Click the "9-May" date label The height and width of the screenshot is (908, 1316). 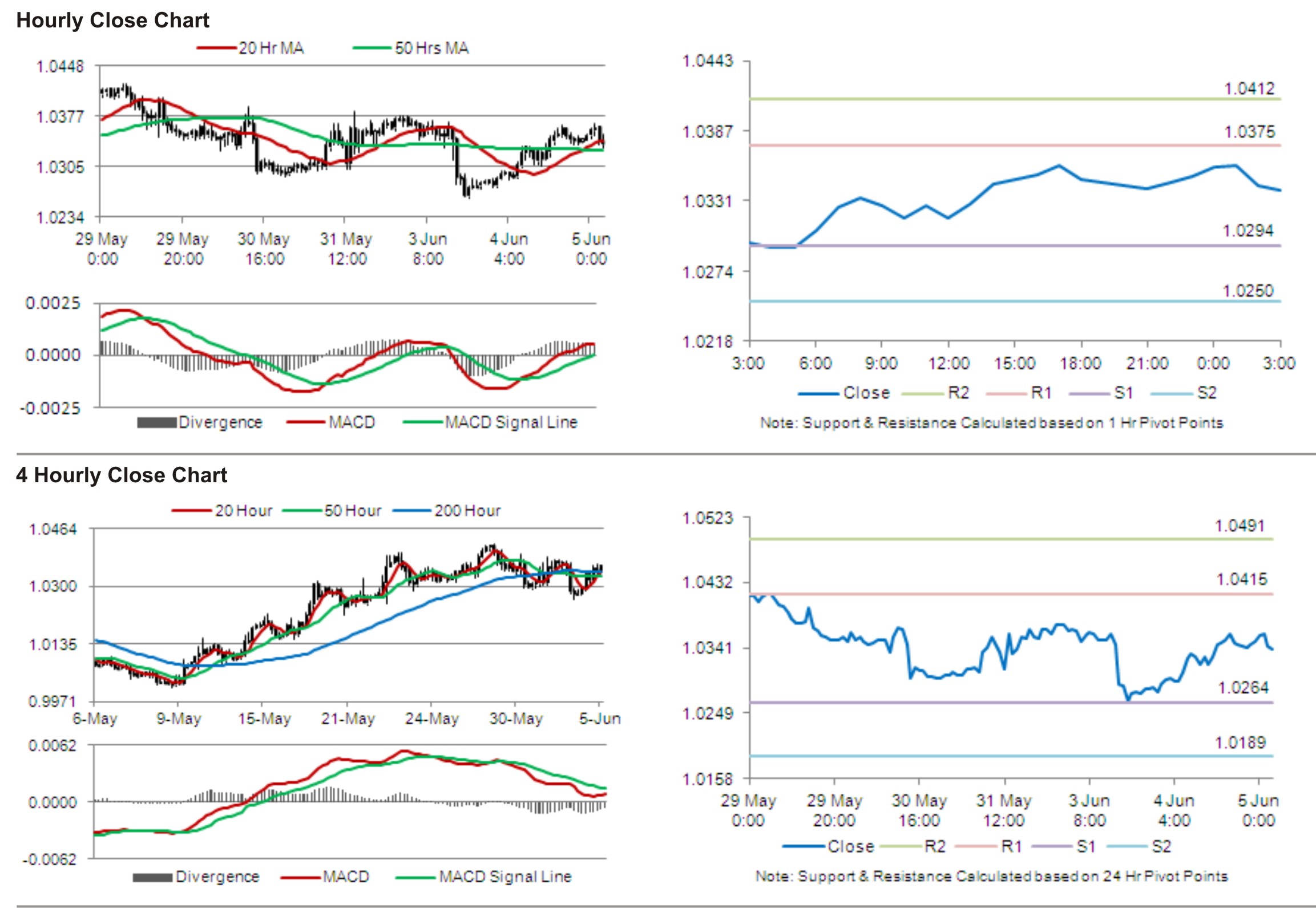(179, 719)
